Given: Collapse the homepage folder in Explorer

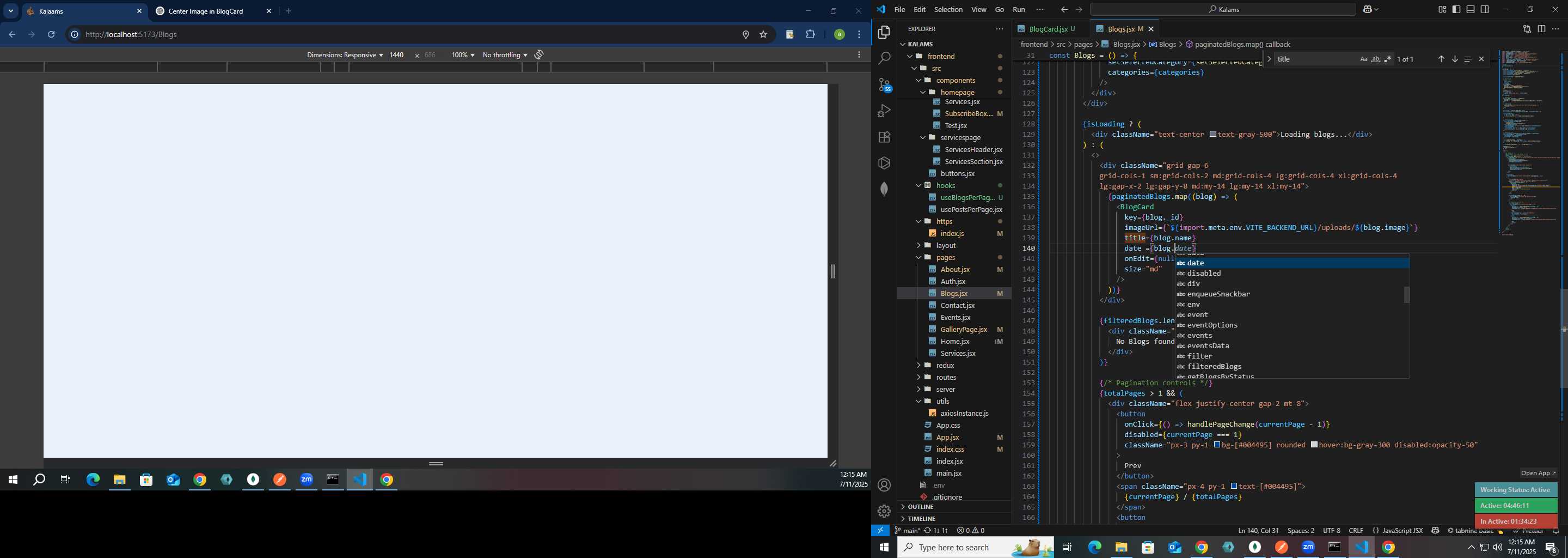Looking at the screenshot, I should (x=957, y=92).
